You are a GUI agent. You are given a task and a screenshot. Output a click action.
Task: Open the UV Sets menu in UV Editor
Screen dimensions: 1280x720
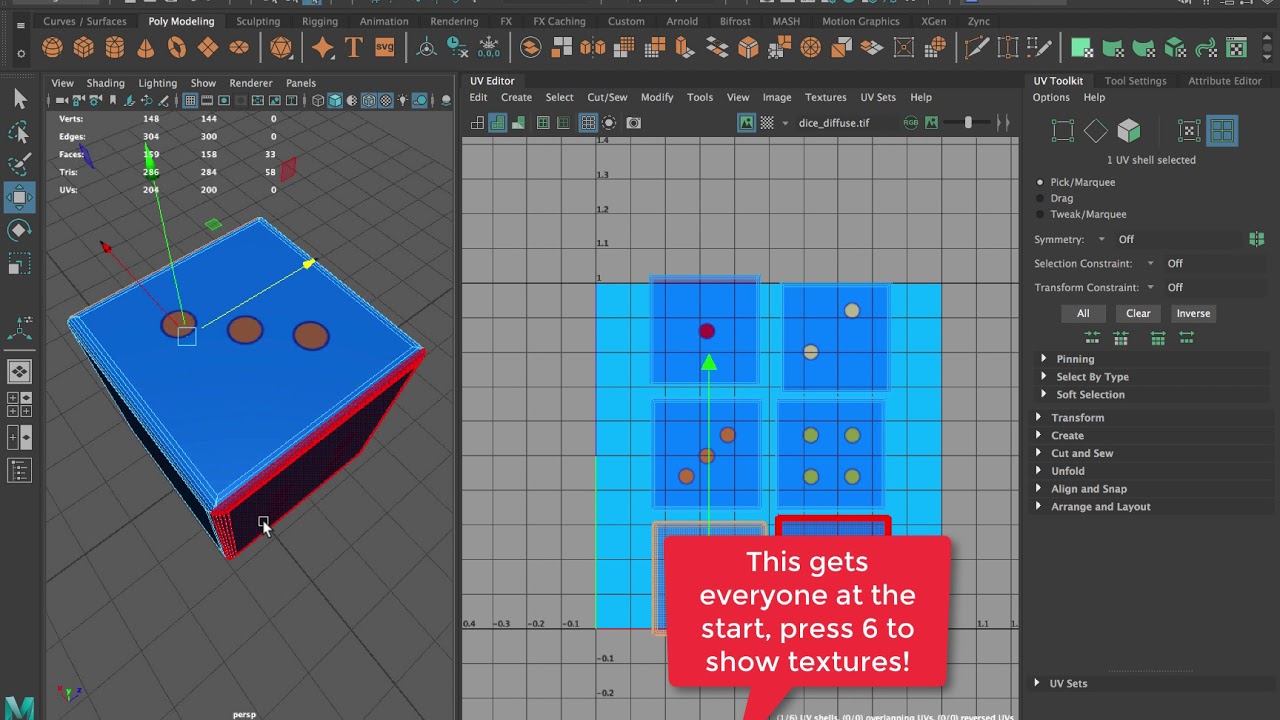coord(878,97)
